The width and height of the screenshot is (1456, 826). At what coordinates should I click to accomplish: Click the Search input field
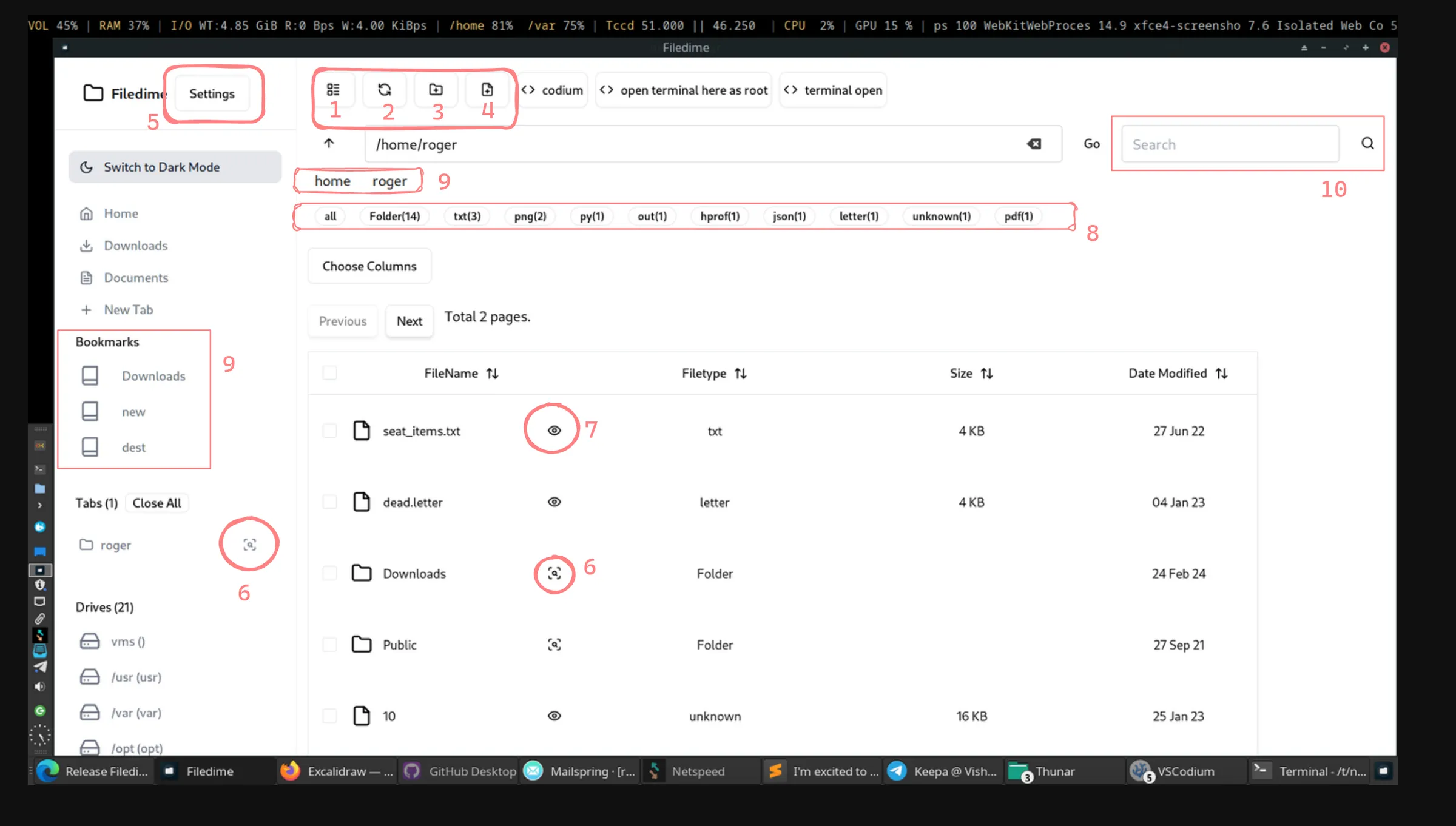click(x=1230, y=144)
